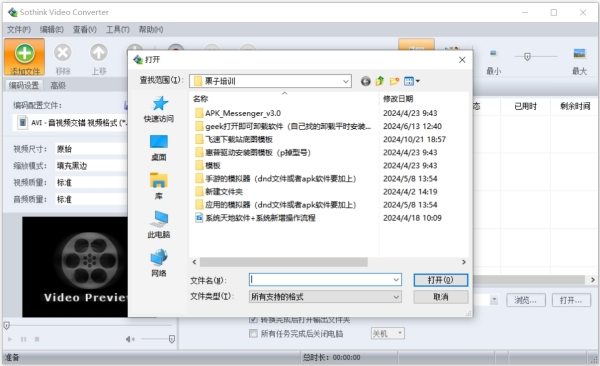Switch to the 高级 tab

[58, 85]
